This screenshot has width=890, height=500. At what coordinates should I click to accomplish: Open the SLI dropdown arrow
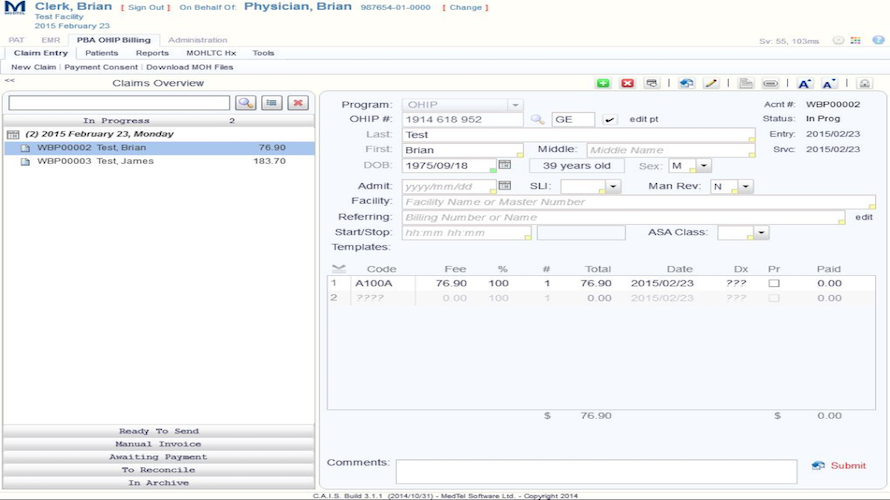(612, 186)
